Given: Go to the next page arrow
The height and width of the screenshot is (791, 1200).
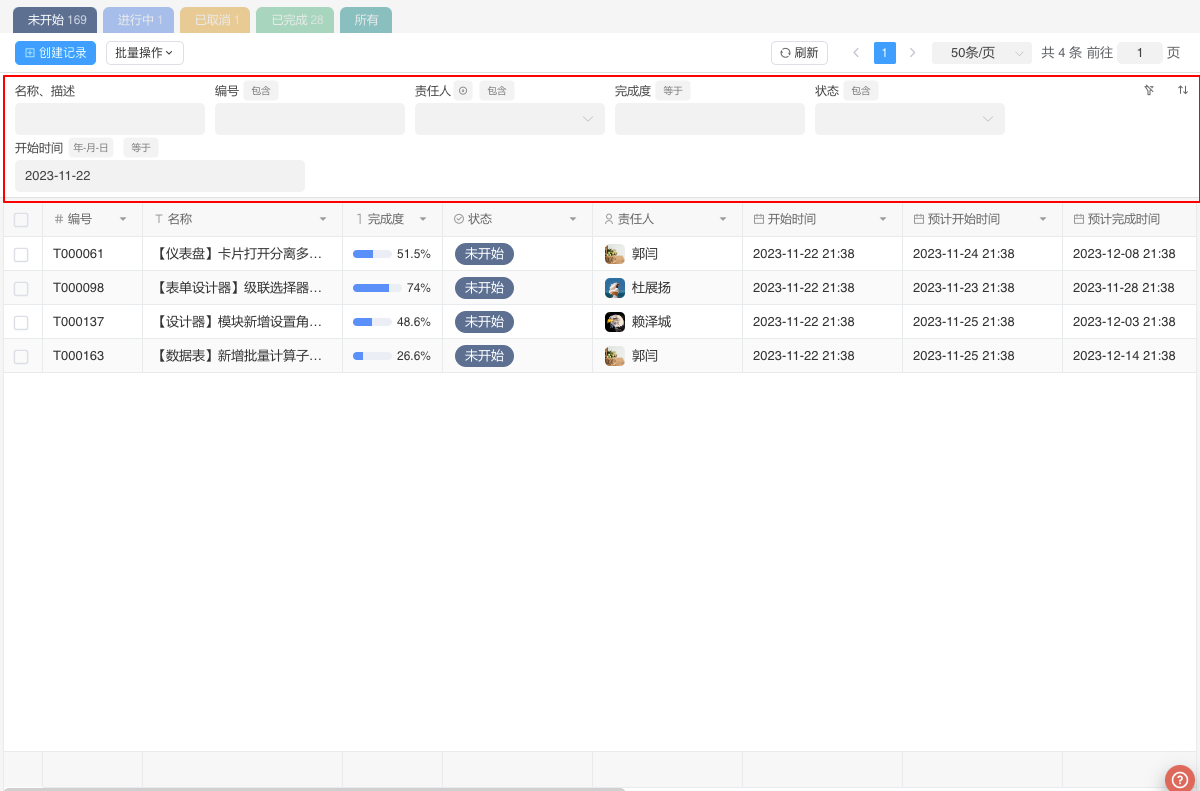Looking at the screenshot, I should pos(912,53).
